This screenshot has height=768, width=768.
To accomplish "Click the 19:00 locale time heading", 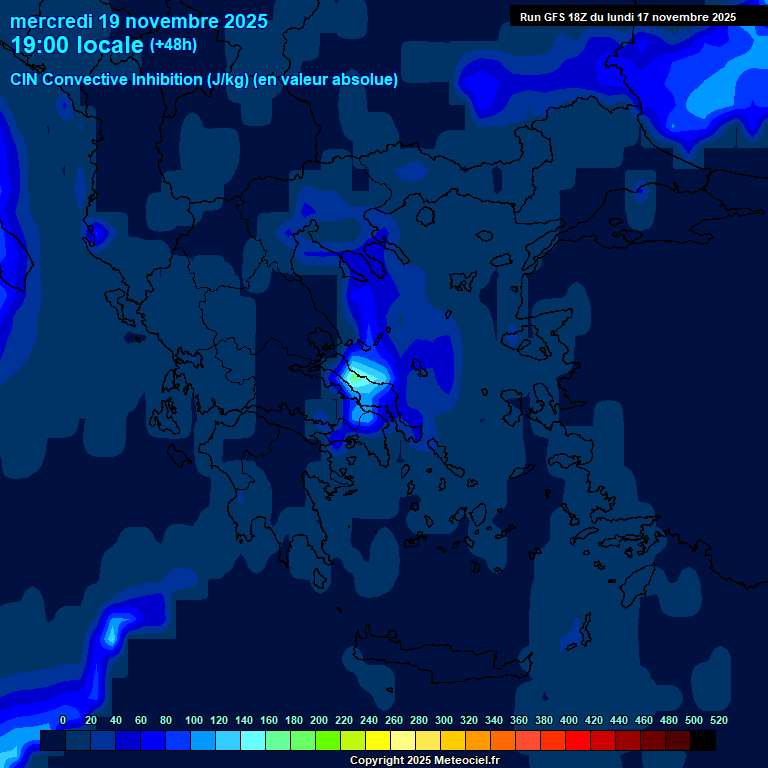I will [x=76, y=46].
